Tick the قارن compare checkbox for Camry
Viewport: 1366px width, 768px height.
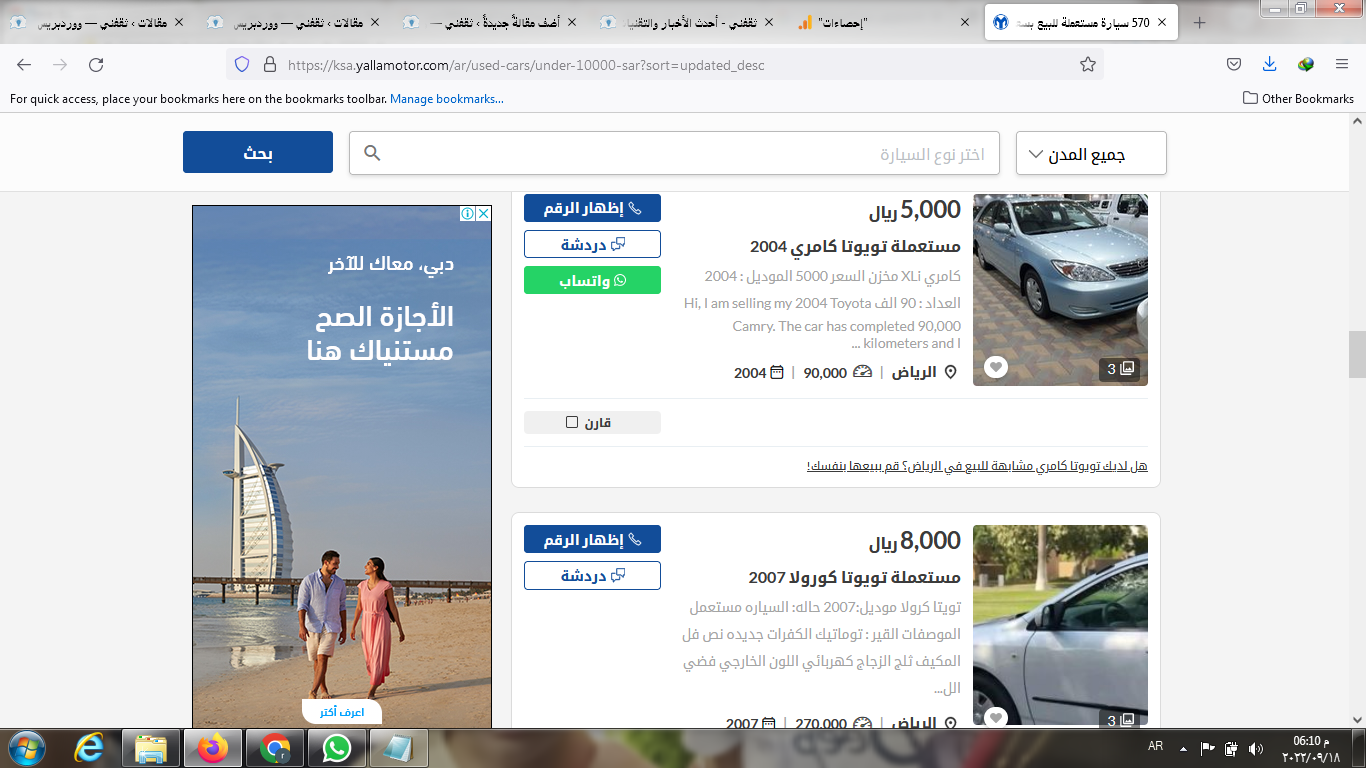point(572,422)
